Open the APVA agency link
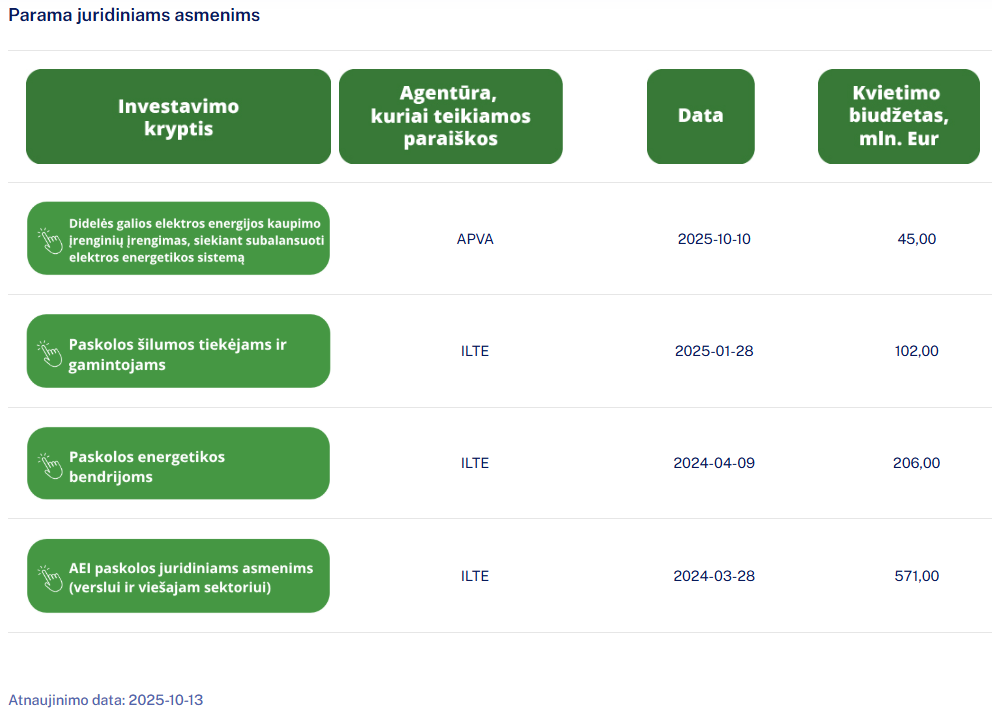 475,239
